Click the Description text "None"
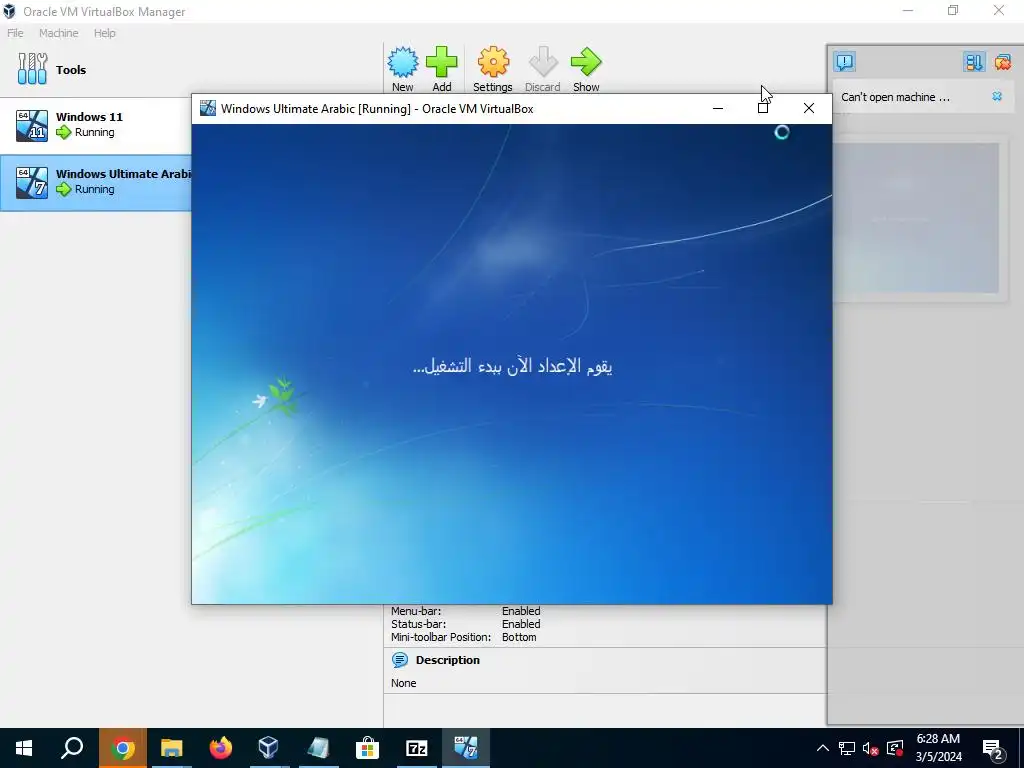The width and height of the screenshot is (1024, 768). pos(404,683)
